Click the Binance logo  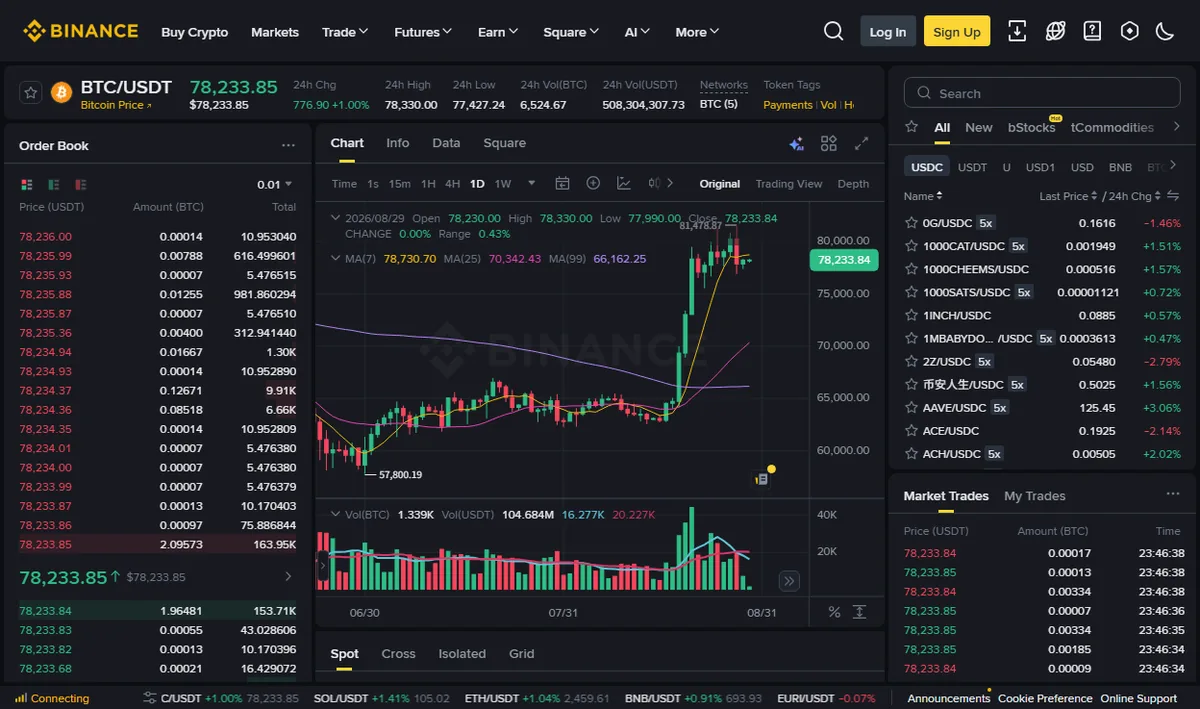(x=81, y=31)
